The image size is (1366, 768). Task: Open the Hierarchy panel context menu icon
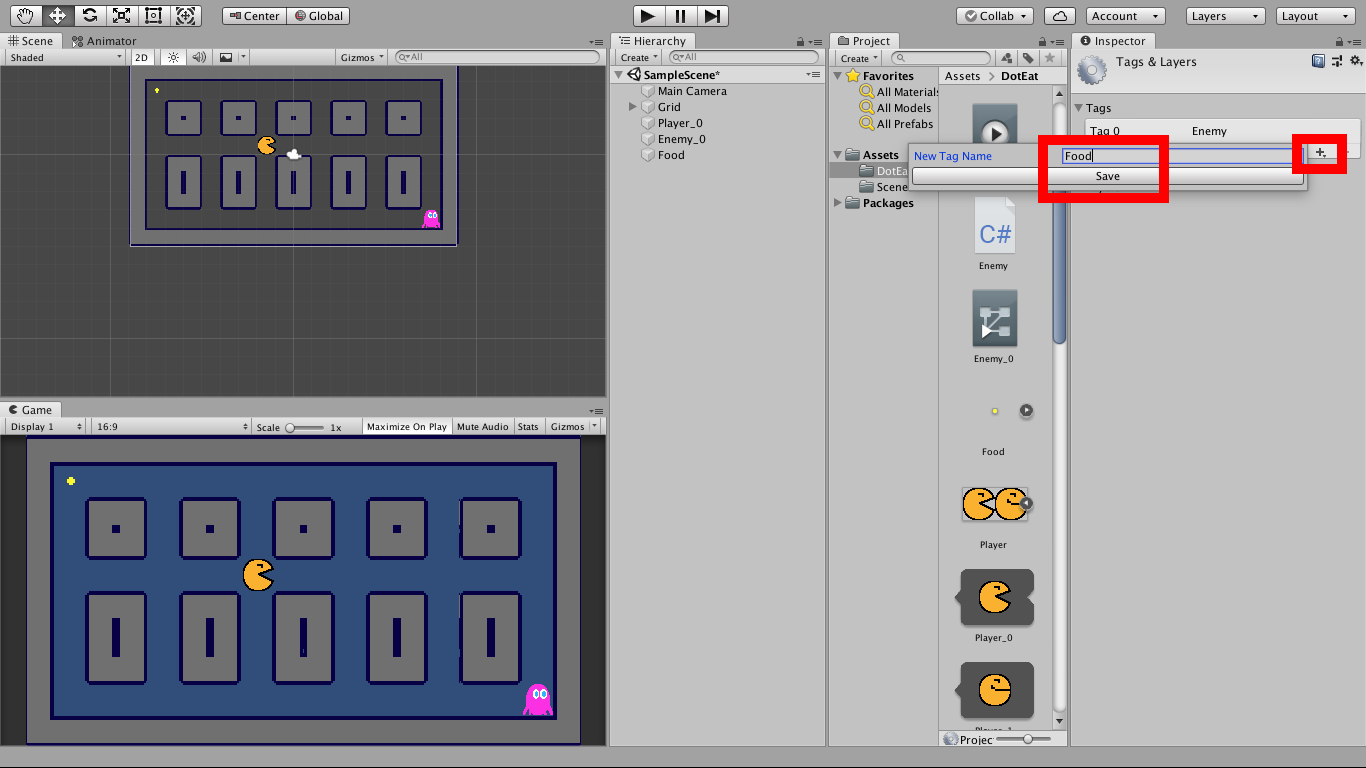pos(817,42)
